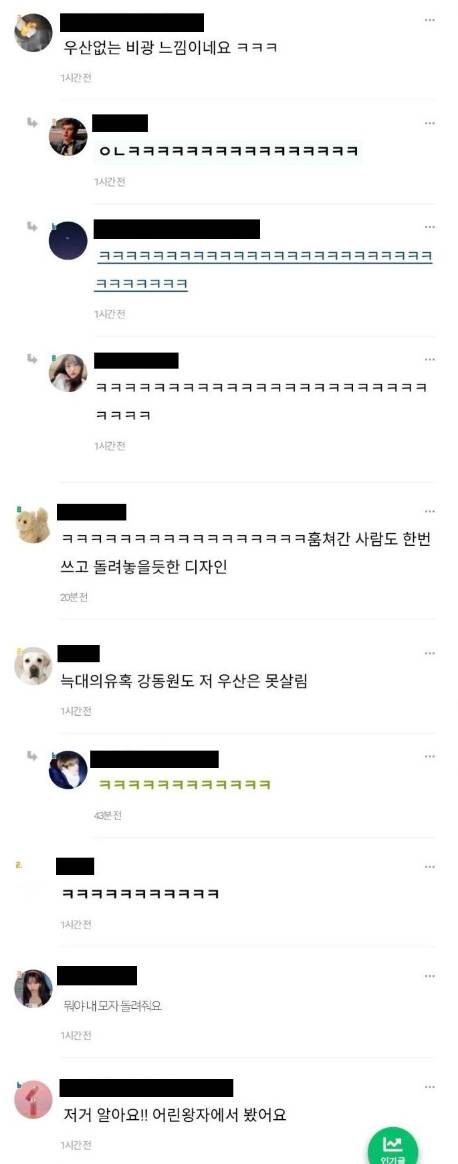The height and width of the screenshot is (1164, 458).
Task: Open options for the black ㅋㅋㅋ-only comment
Action: tap(430, 867)
